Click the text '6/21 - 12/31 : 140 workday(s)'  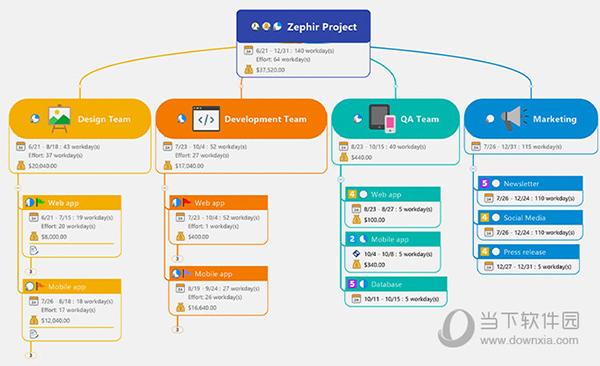[295, 51]
